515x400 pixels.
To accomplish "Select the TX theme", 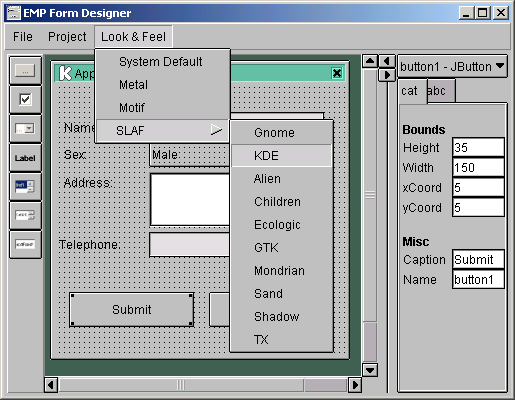I will point(282,340).
